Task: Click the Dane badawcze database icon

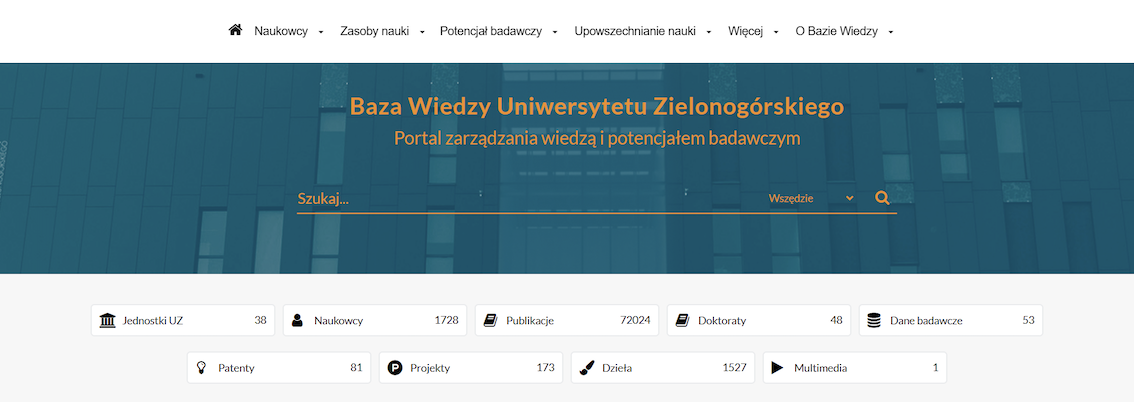Action: [x=874, y=320]
